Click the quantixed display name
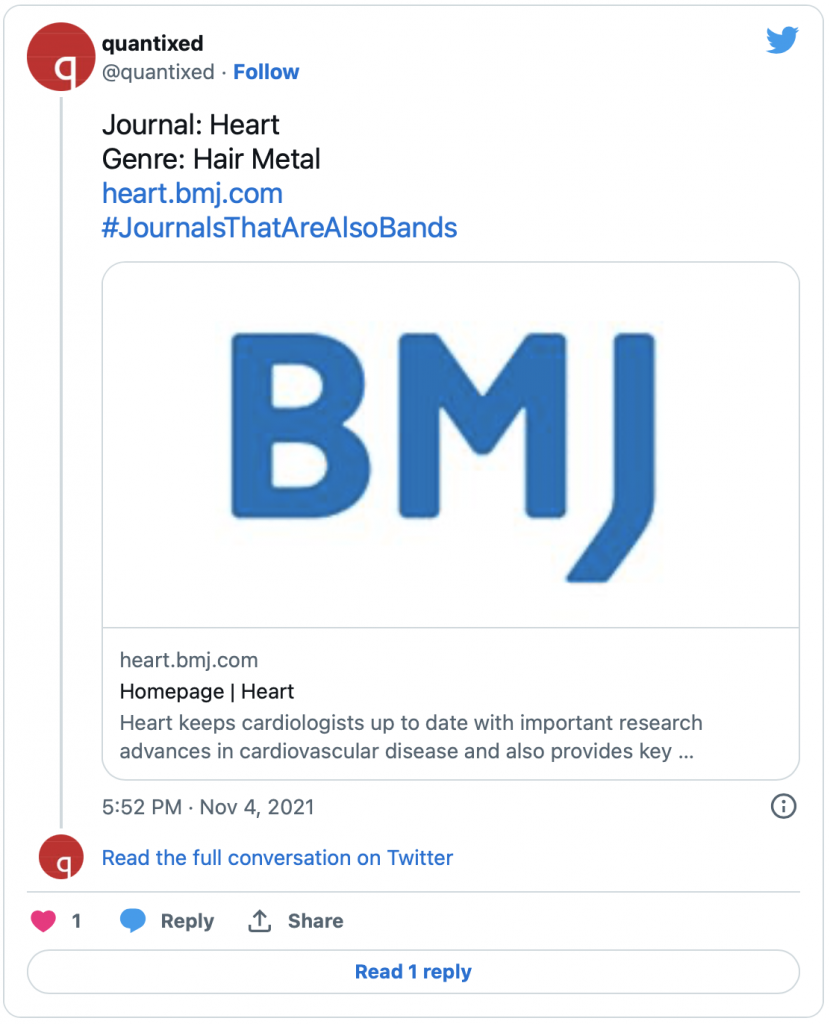 point(153,43)
